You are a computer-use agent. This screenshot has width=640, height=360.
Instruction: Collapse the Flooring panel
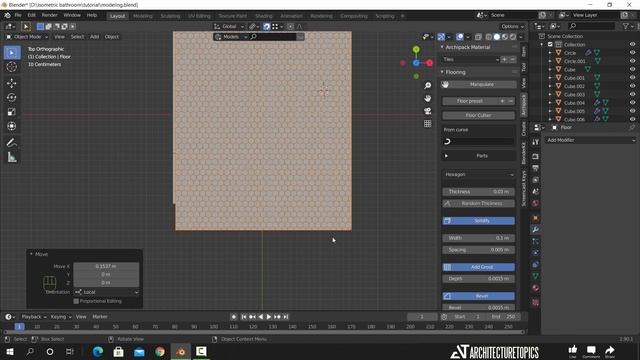pos(442,72)
